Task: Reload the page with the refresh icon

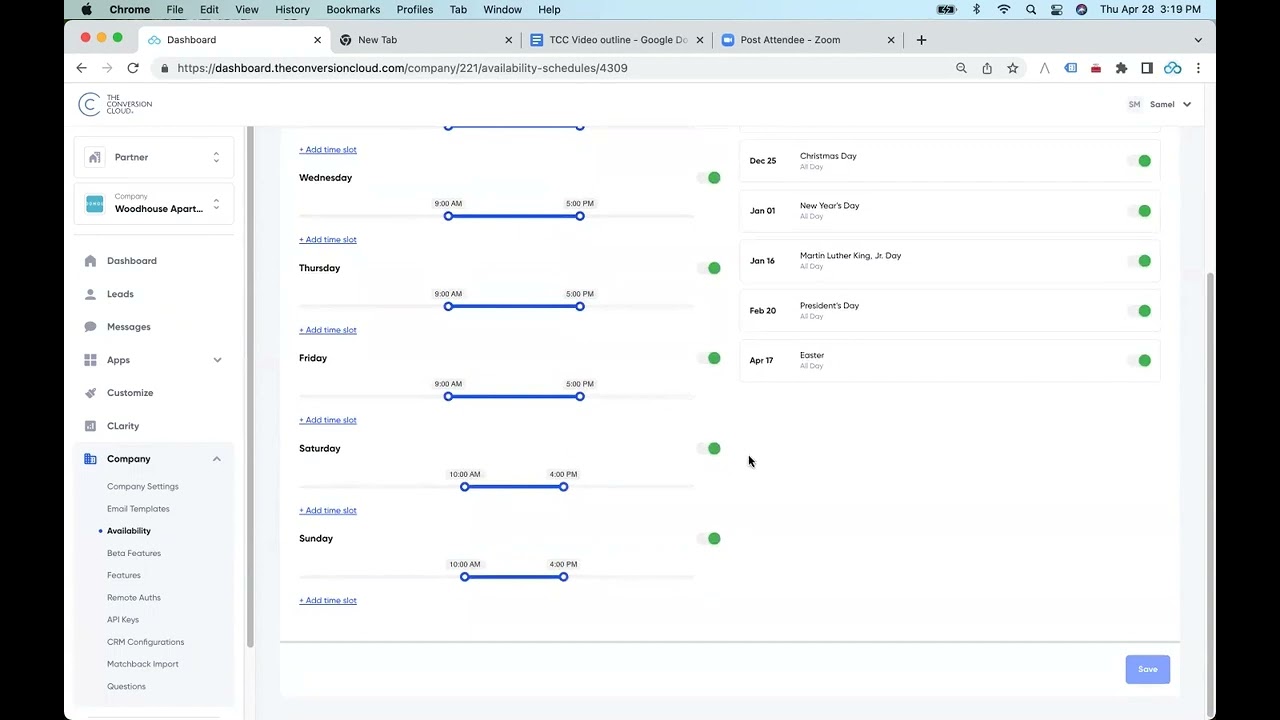Action: point(133,68)
